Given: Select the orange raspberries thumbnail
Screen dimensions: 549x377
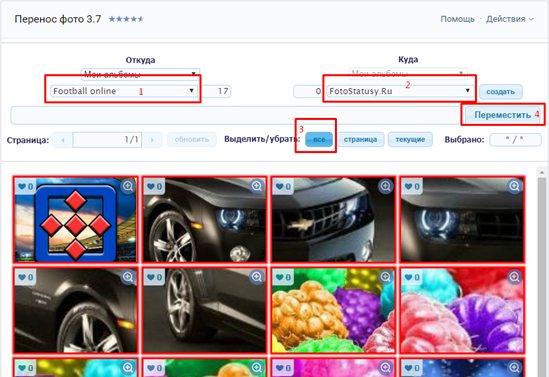Looking at the screenshot, I should (x=333, y=310).
